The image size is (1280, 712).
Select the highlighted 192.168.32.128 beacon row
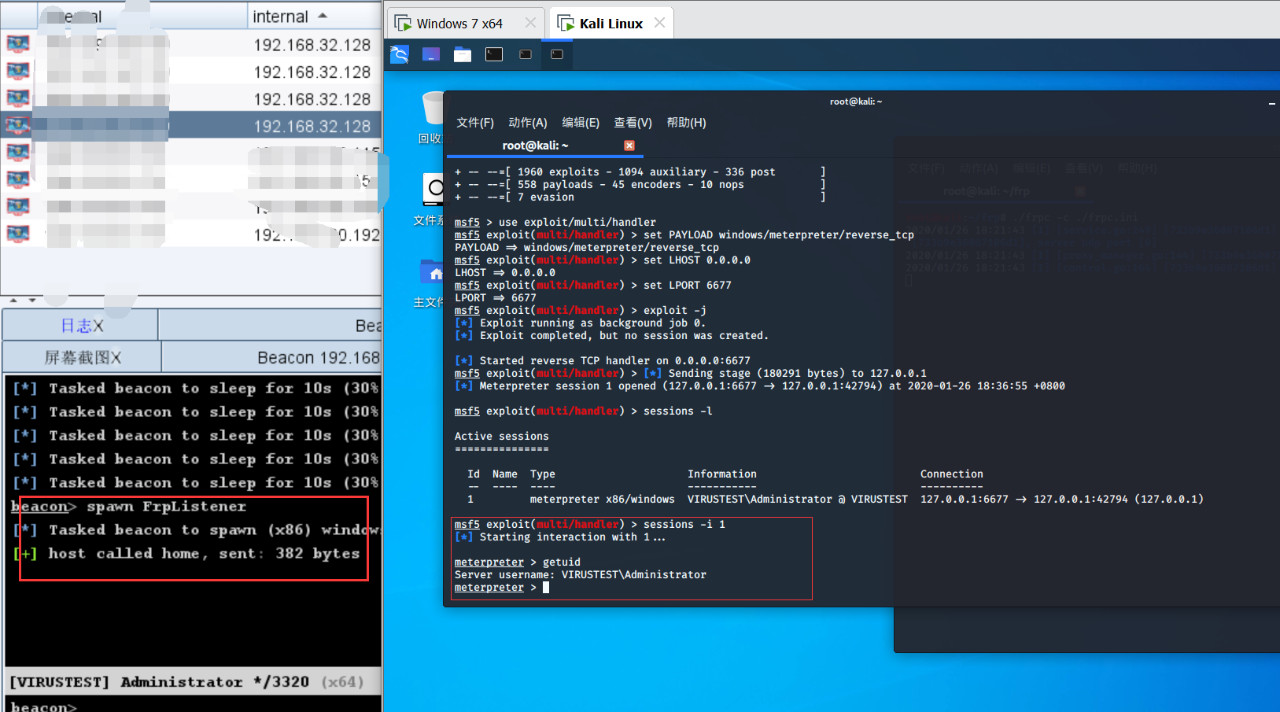(x=191, y=126)
